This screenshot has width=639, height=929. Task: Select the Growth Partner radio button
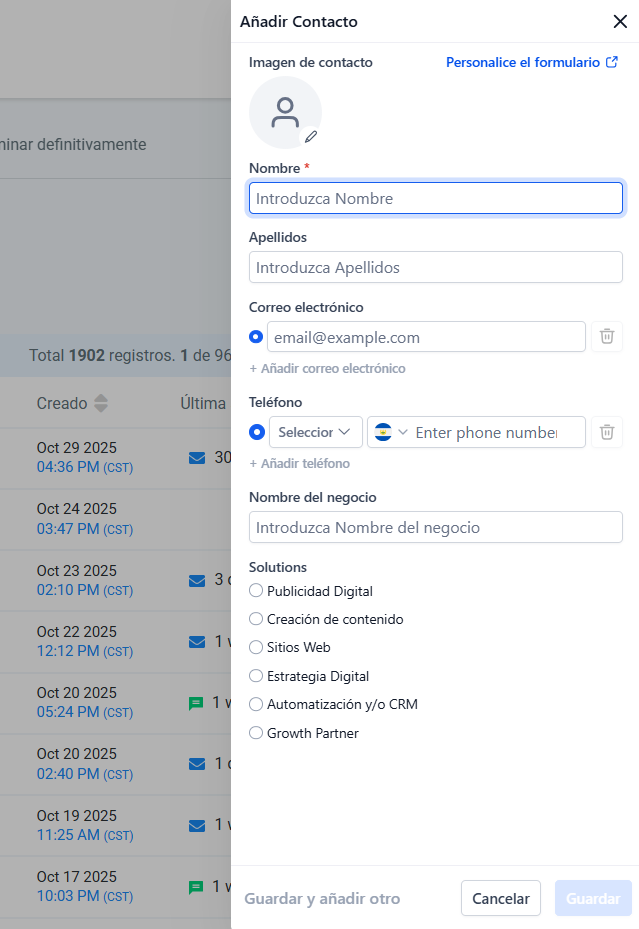(x=256, y=733)
